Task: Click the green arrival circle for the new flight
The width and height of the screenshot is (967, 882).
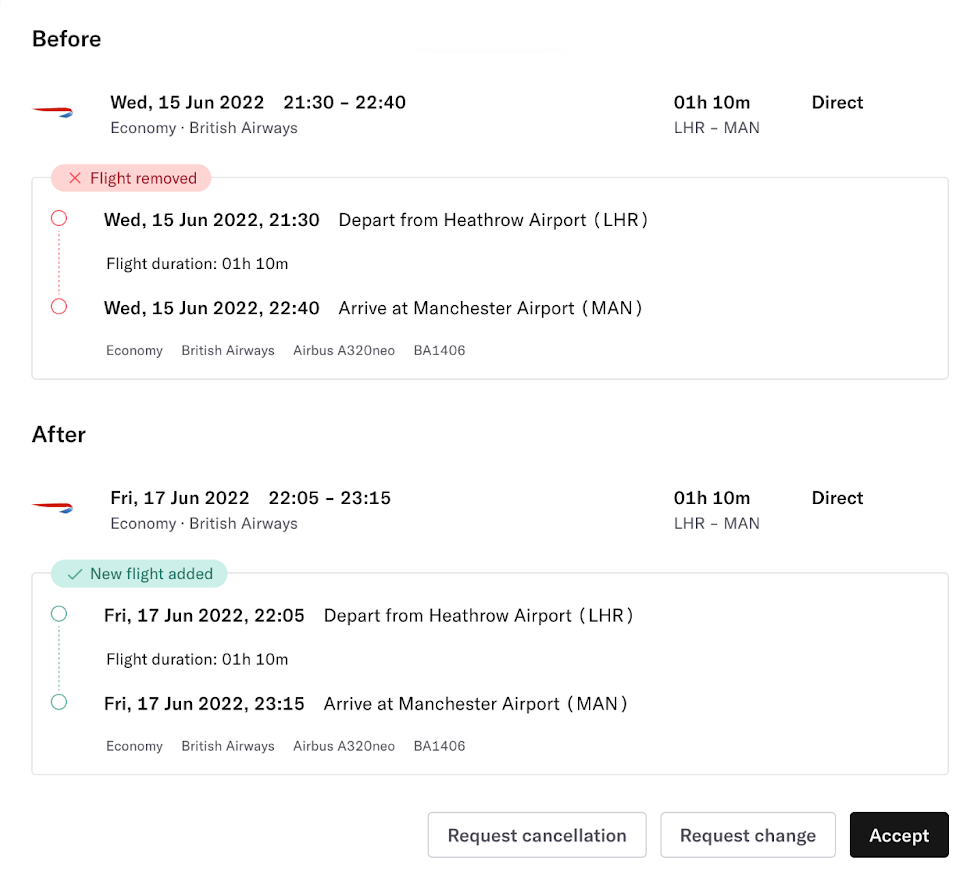Action: [x=58, y=703]
